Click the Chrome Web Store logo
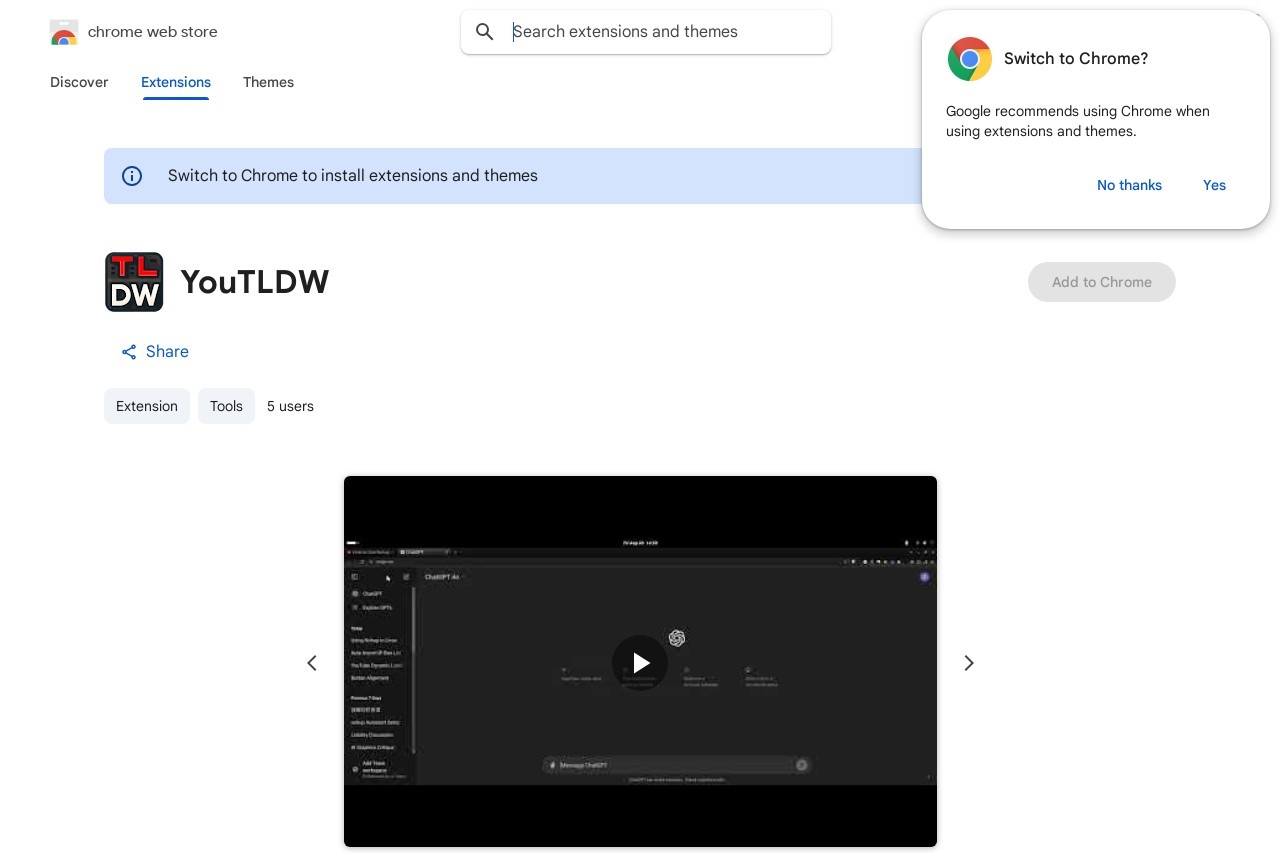Image resolution: width=1280 pixels, height=853 pixels. 64,32
